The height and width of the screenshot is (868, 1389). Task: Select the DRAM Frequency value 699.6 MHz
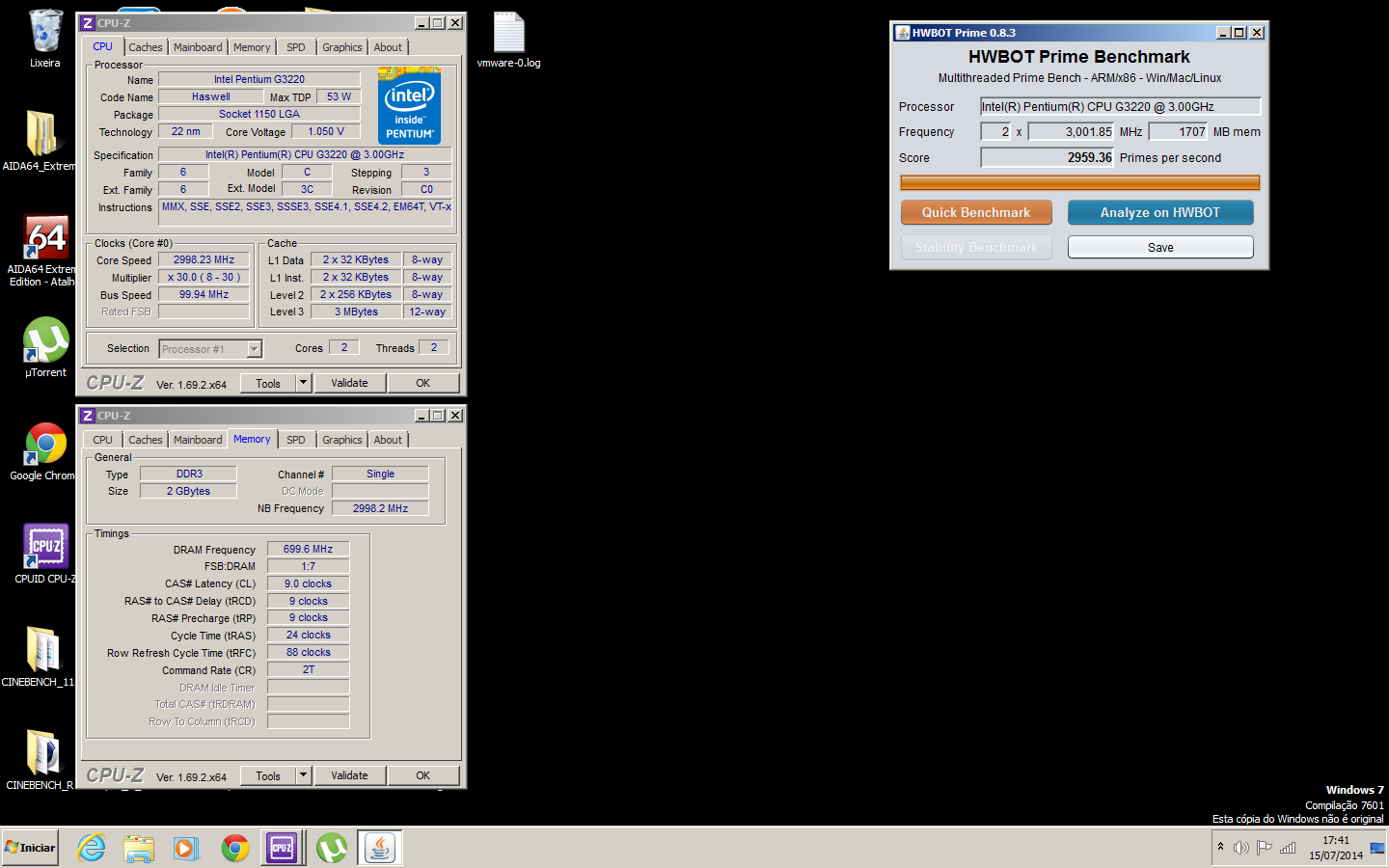pyautogui.click(x=308, y=549)
